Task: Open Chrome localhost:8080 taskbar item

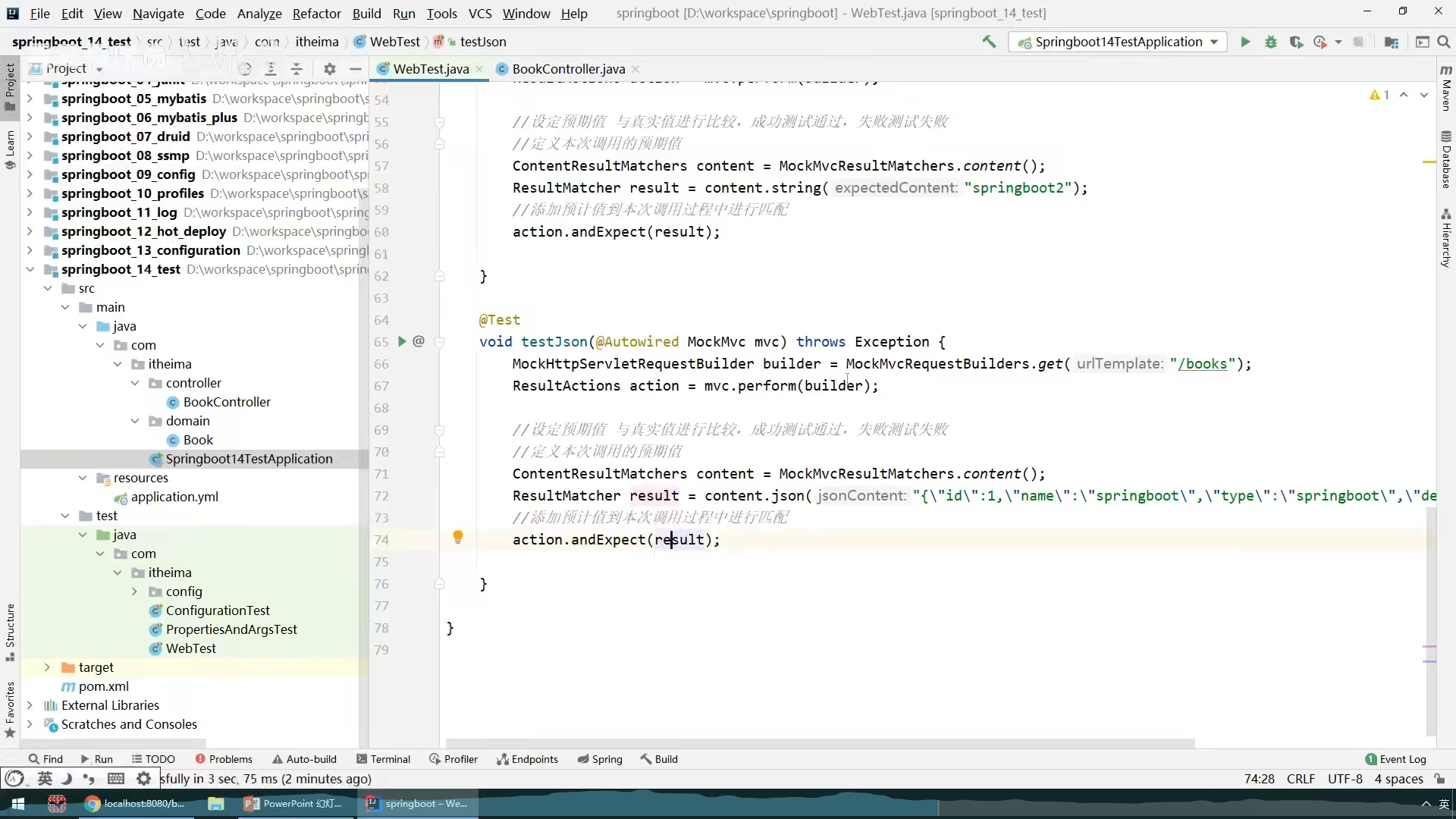Action: pos(135,804)
